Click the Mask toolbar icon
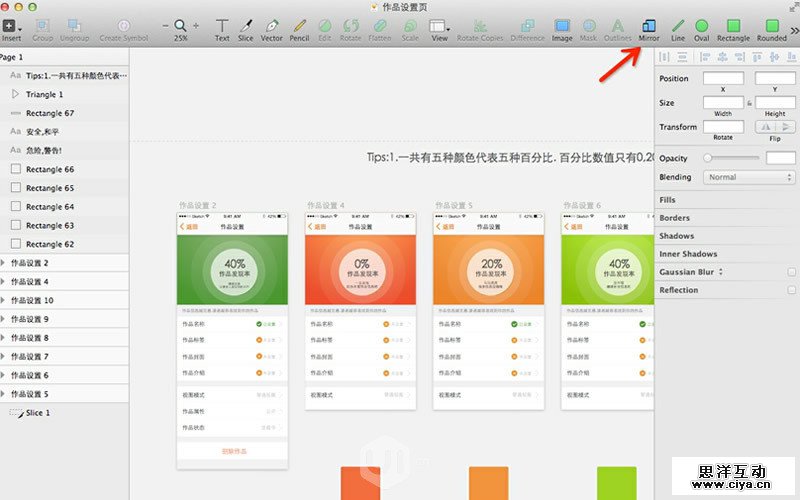 [589, 26]
